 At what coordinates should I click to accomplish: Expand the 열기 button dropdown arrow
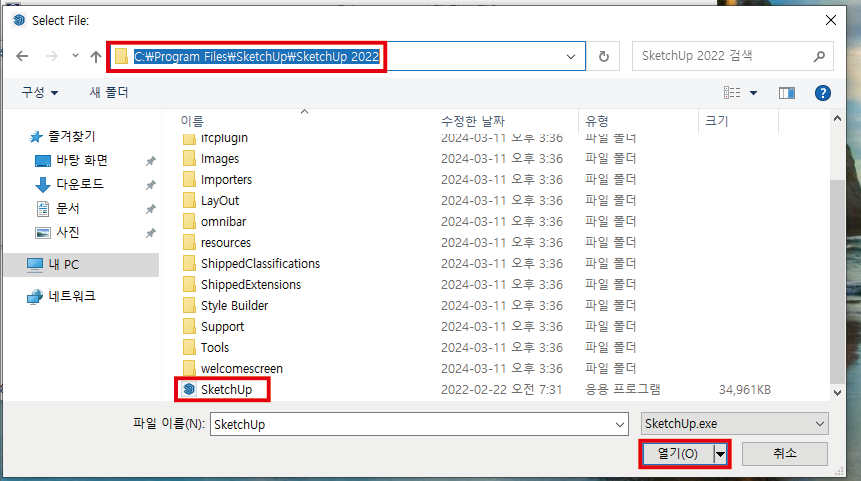(x=720, y=454)
